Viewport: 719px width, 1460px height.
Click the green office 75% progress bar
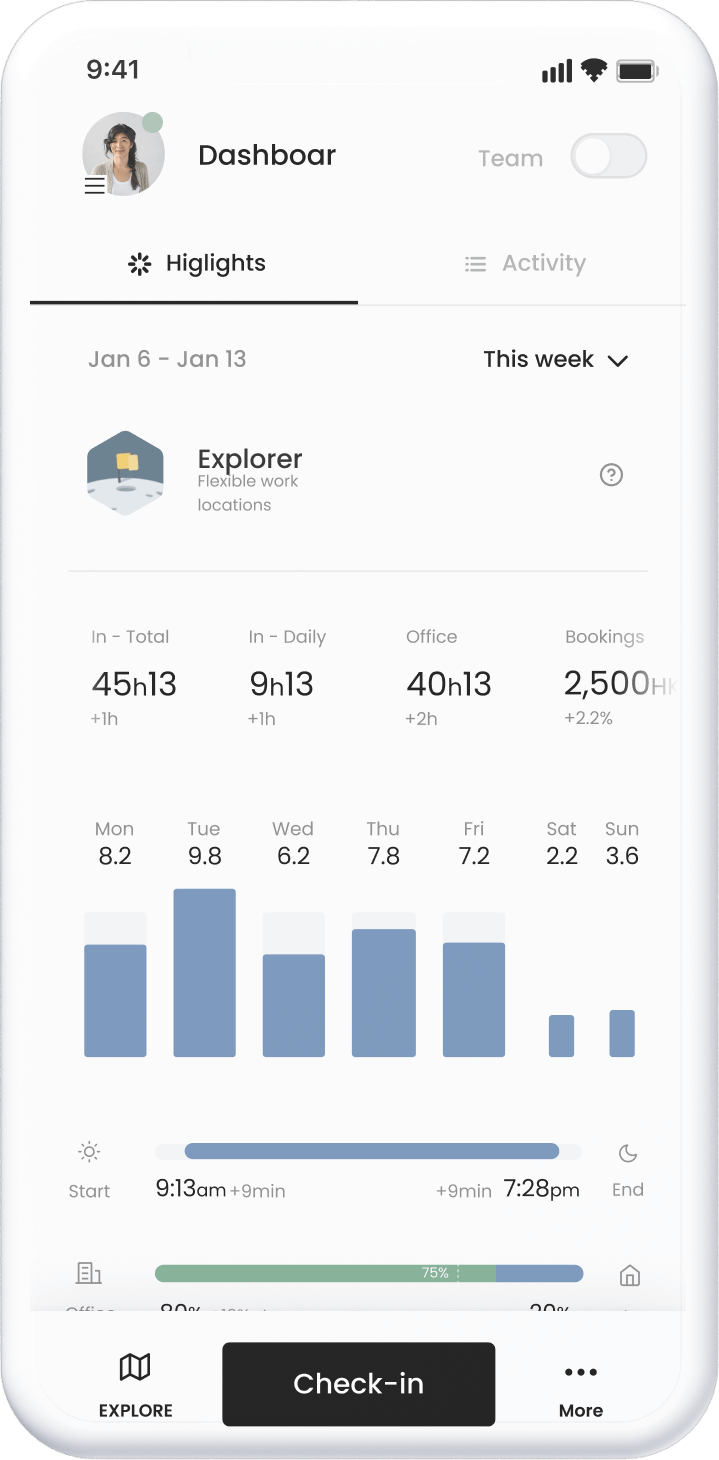tap(325, 1273)
